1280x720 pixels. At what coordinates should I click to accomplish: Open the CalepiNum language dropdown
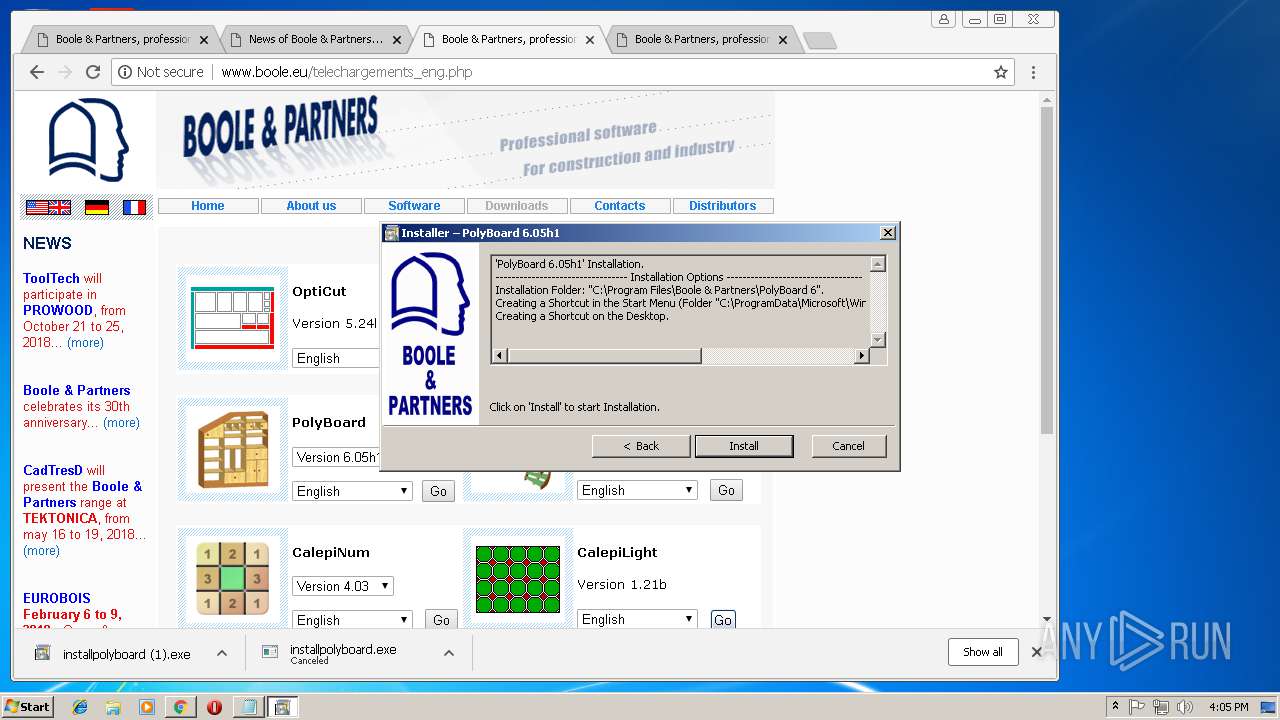(352, 620)
